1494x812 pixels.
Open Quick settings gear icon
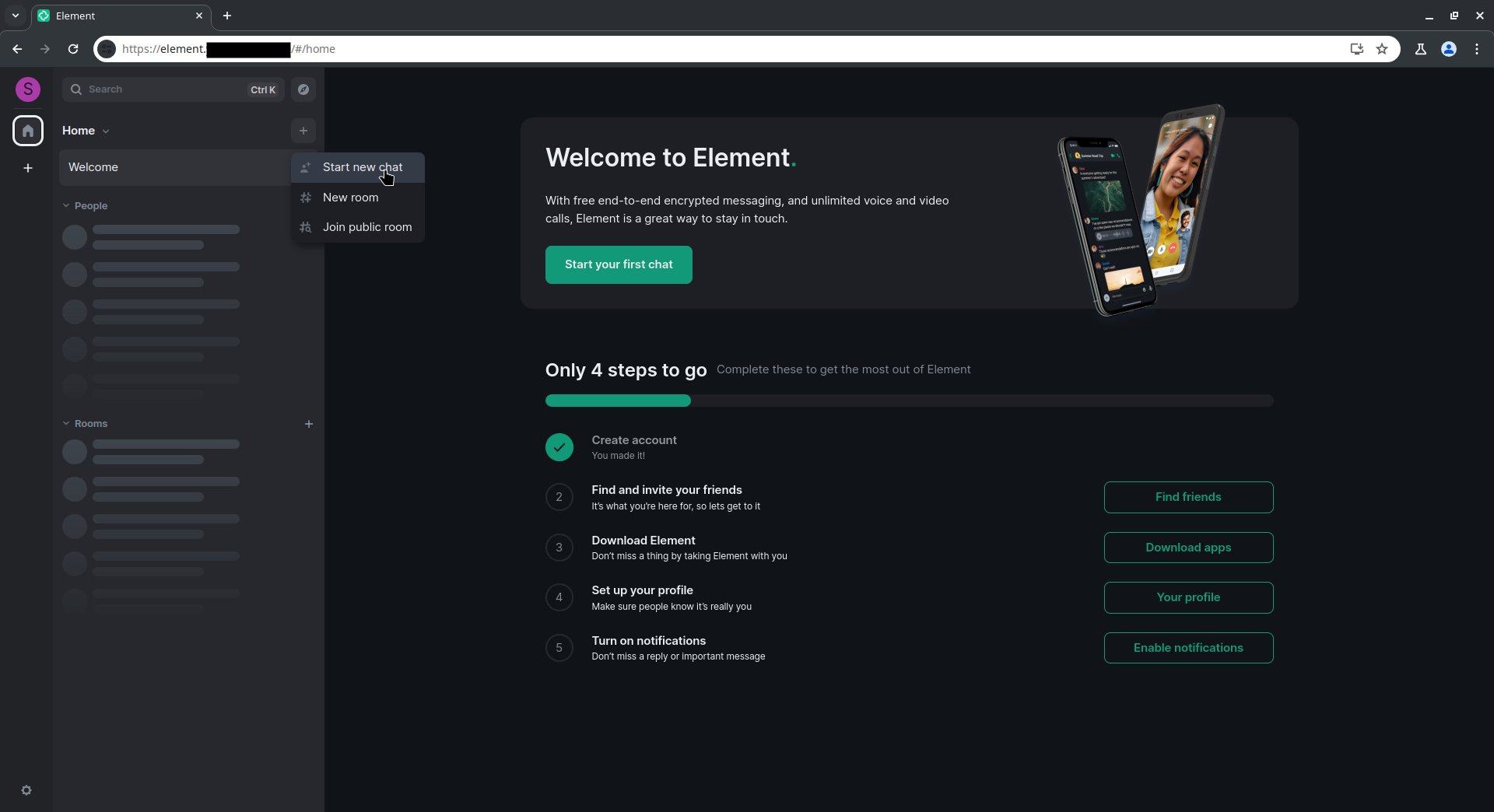click(26, 790)
